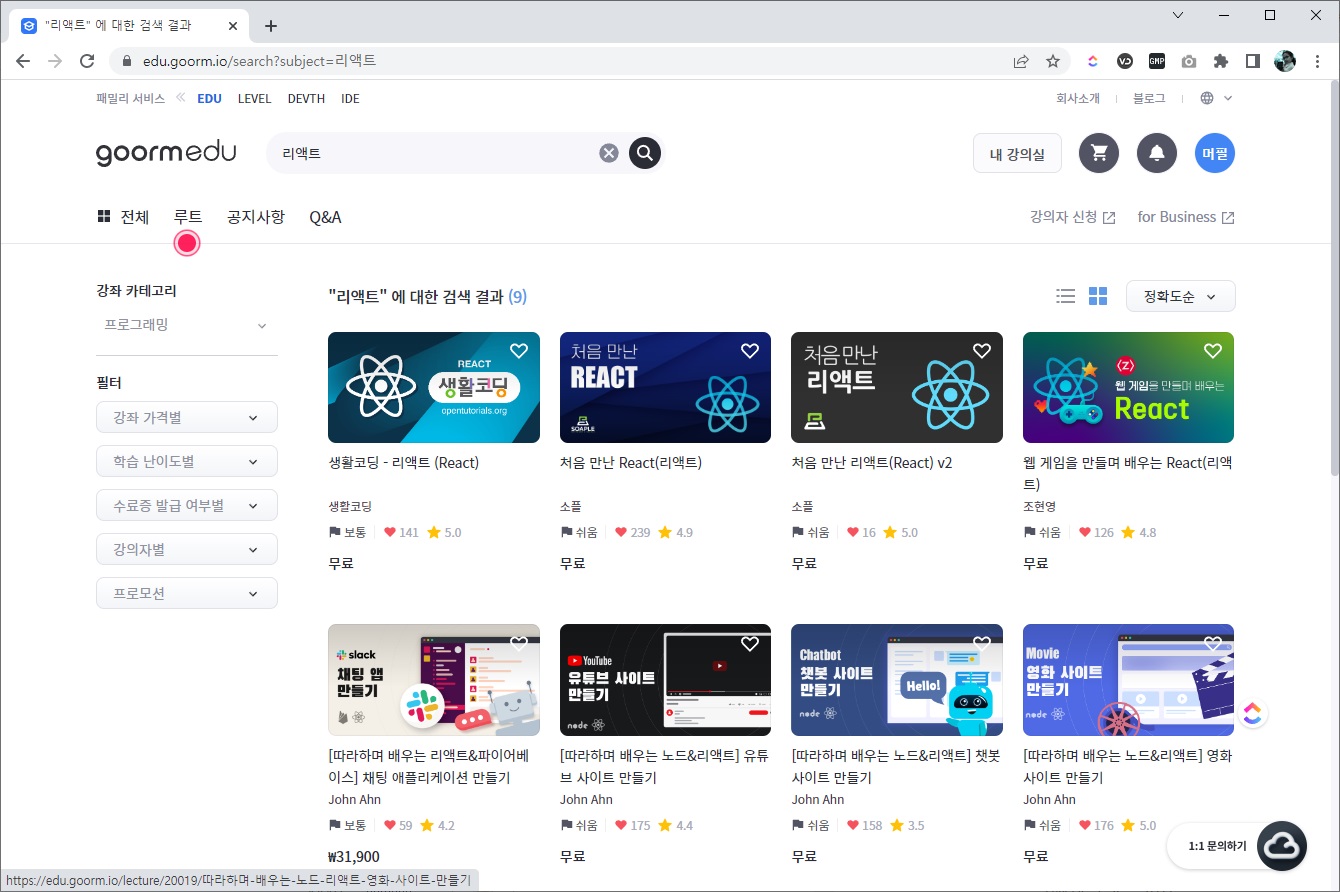Toggle the browser side panel
Screen dimensions: 1340x892
[1252, 61]
